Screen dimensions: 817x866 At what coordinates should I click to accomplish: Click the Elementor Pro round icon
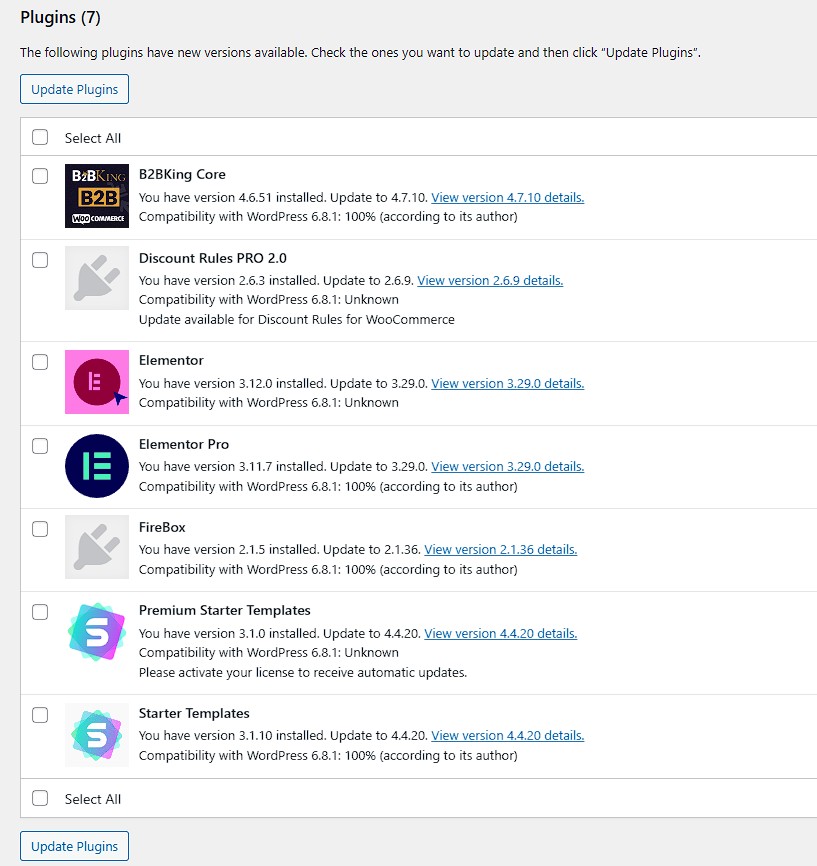click(97, 466)
